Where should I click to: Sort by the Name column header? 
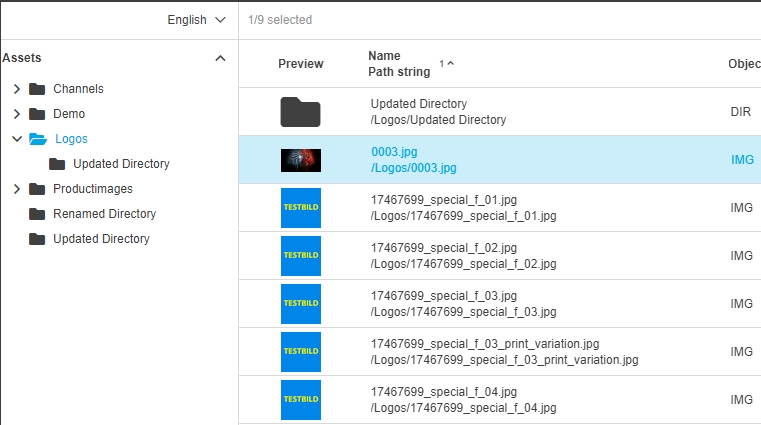pos(384,56)
